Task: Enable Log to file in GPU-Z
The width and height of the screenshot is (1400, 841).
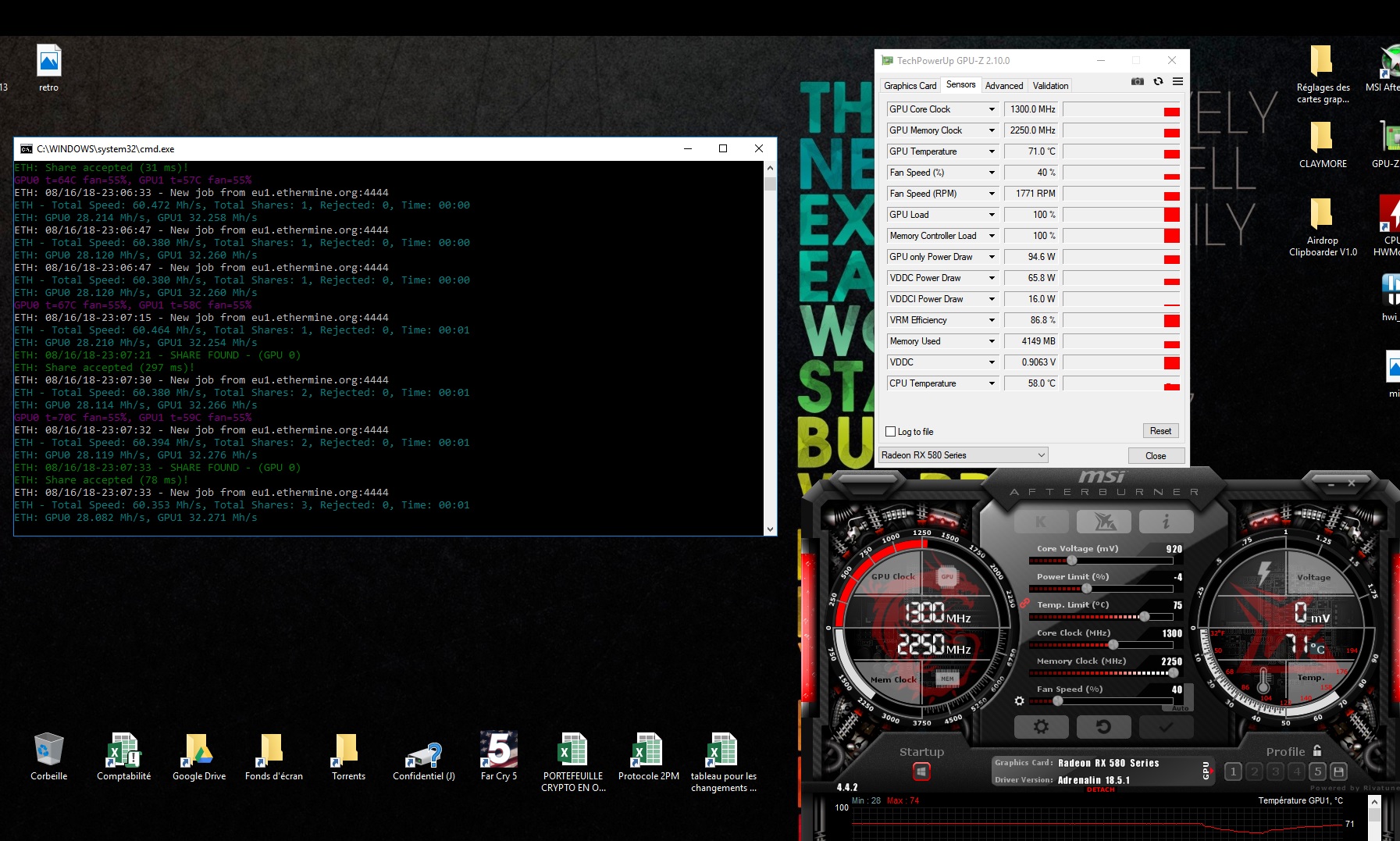Action: [891, 431]
